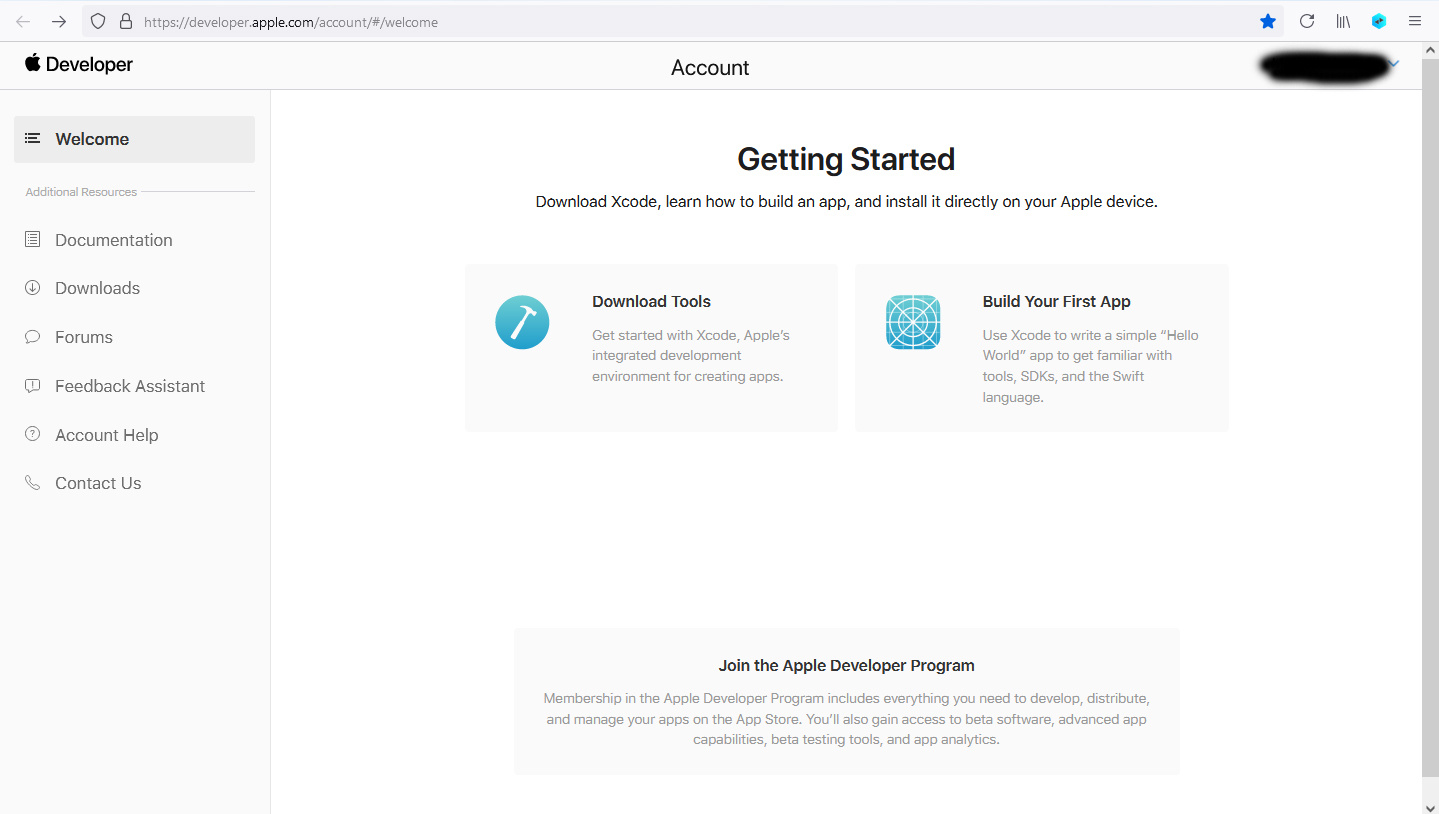Reload the page with refresh icon
1439x814 pixels.
pos(1307,21)
